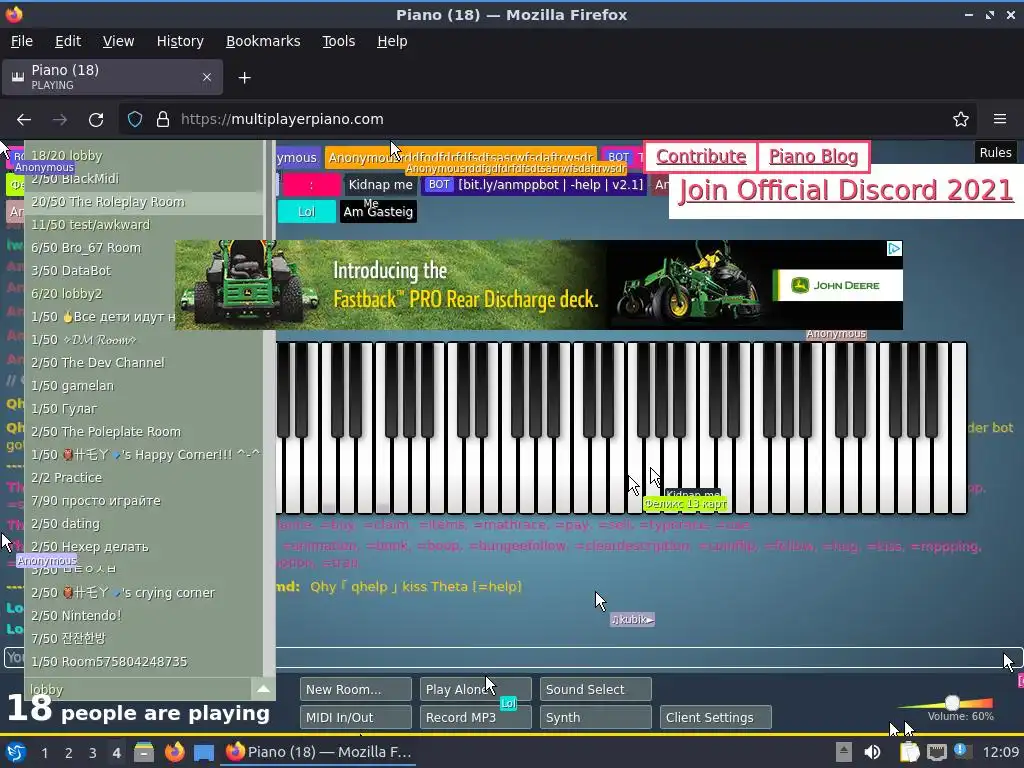Open the Bookmarks menu
Screen dimensions: 1024x768
pos(263,41)
